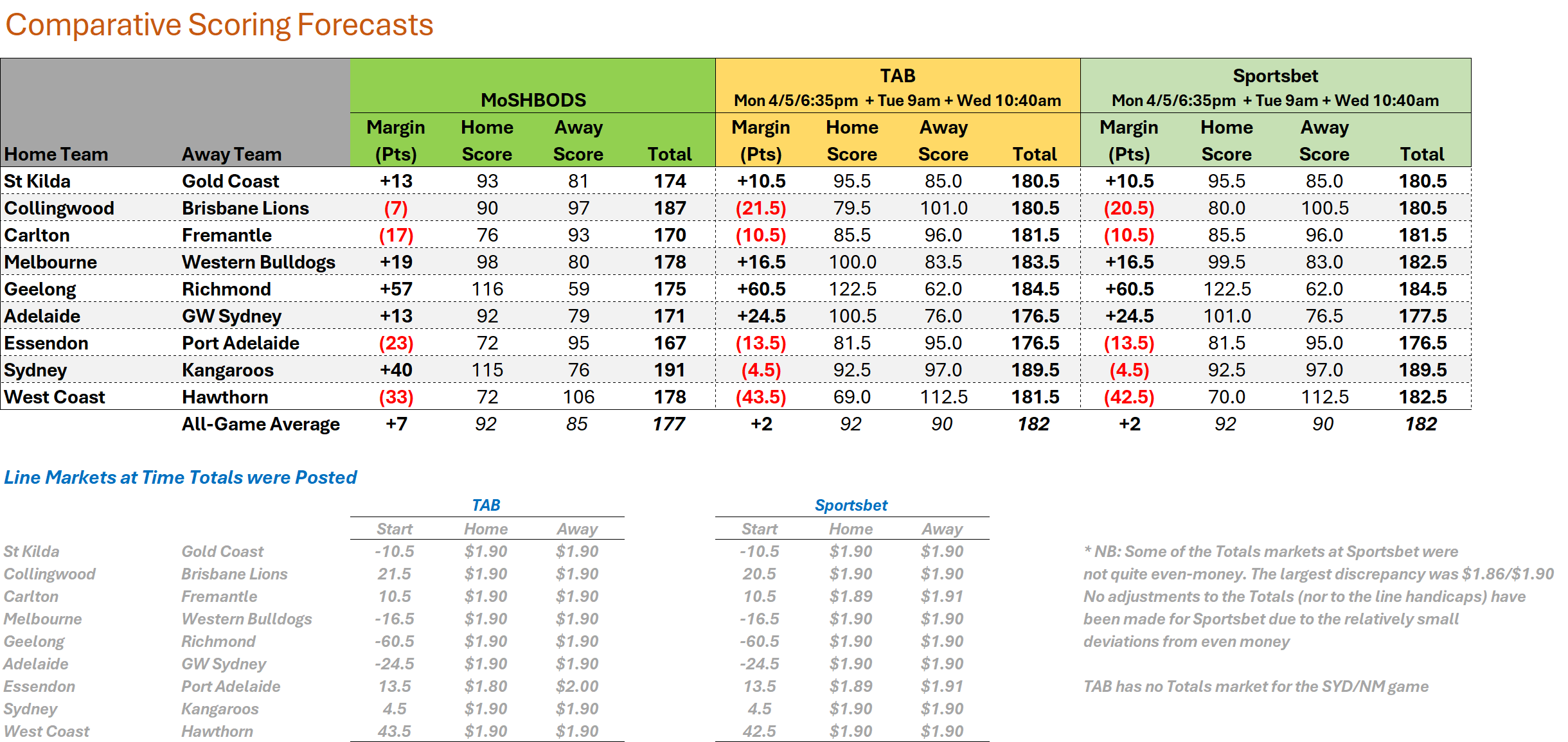Click the Sportsbet header in the top table
The width and height of the screenshot is (1568, 742).
point(1275,76)
